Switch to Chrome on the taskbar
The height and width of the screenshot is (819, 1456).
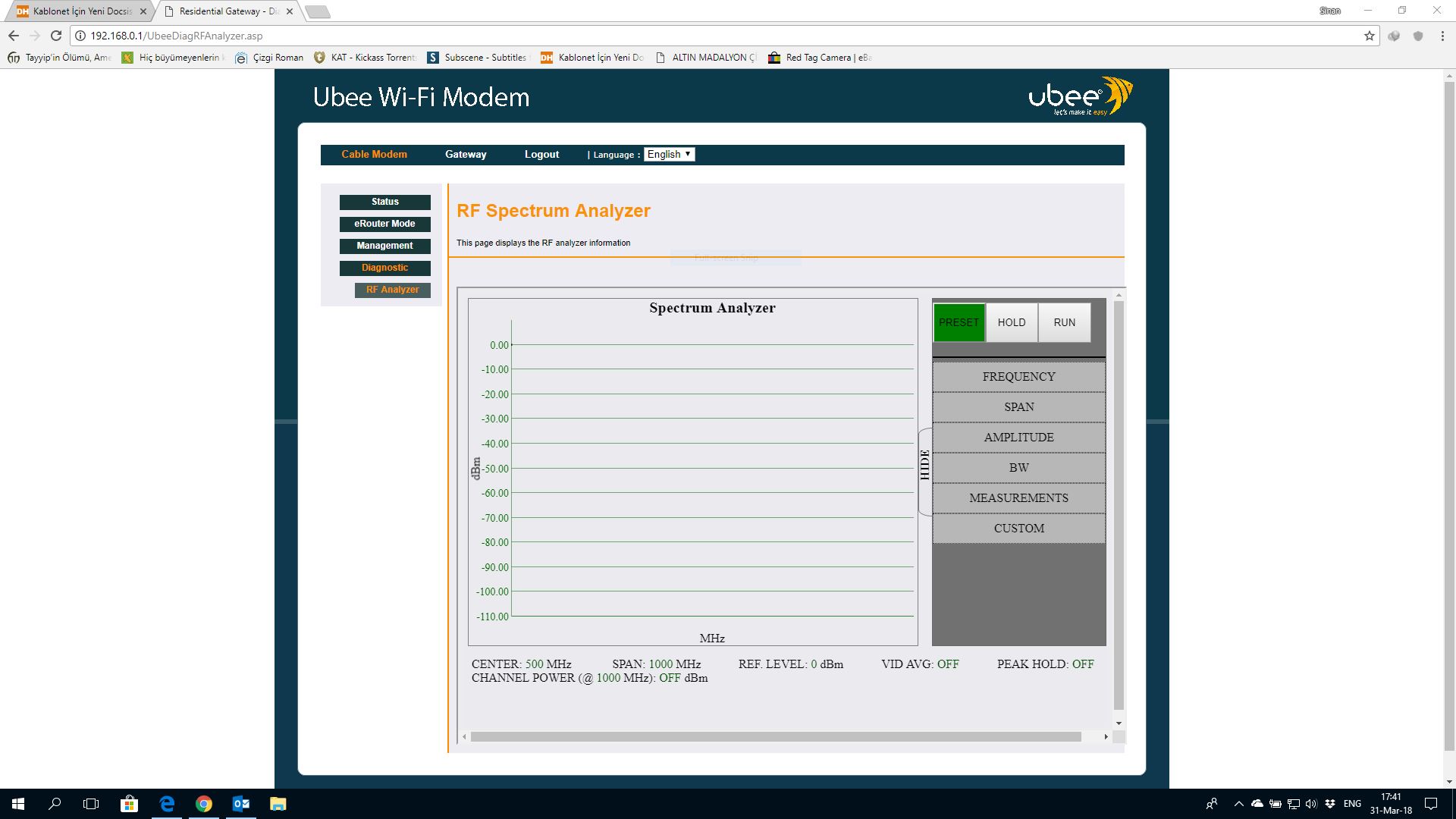click(203, 804)
